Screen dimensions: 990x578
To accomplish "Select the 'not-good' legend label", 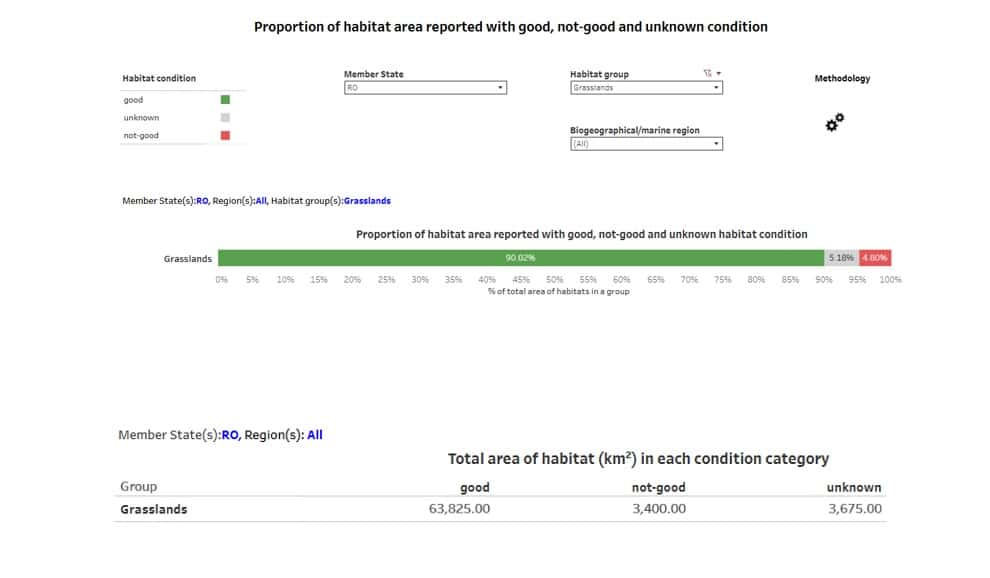I will point(141,136).
